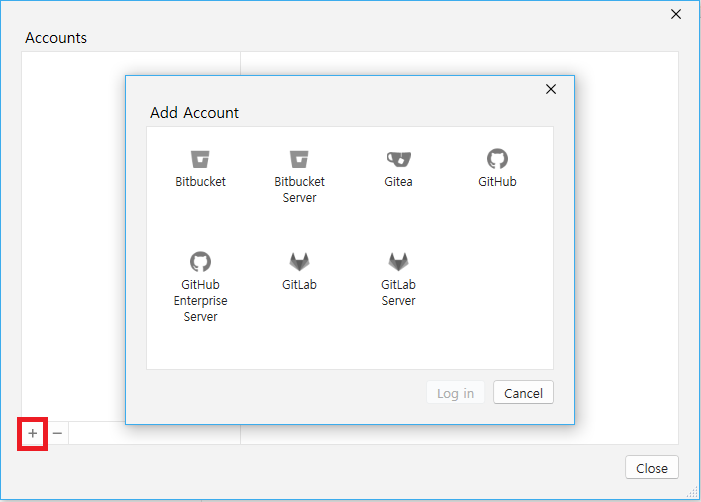Click the GitLab Server label text

398,292
